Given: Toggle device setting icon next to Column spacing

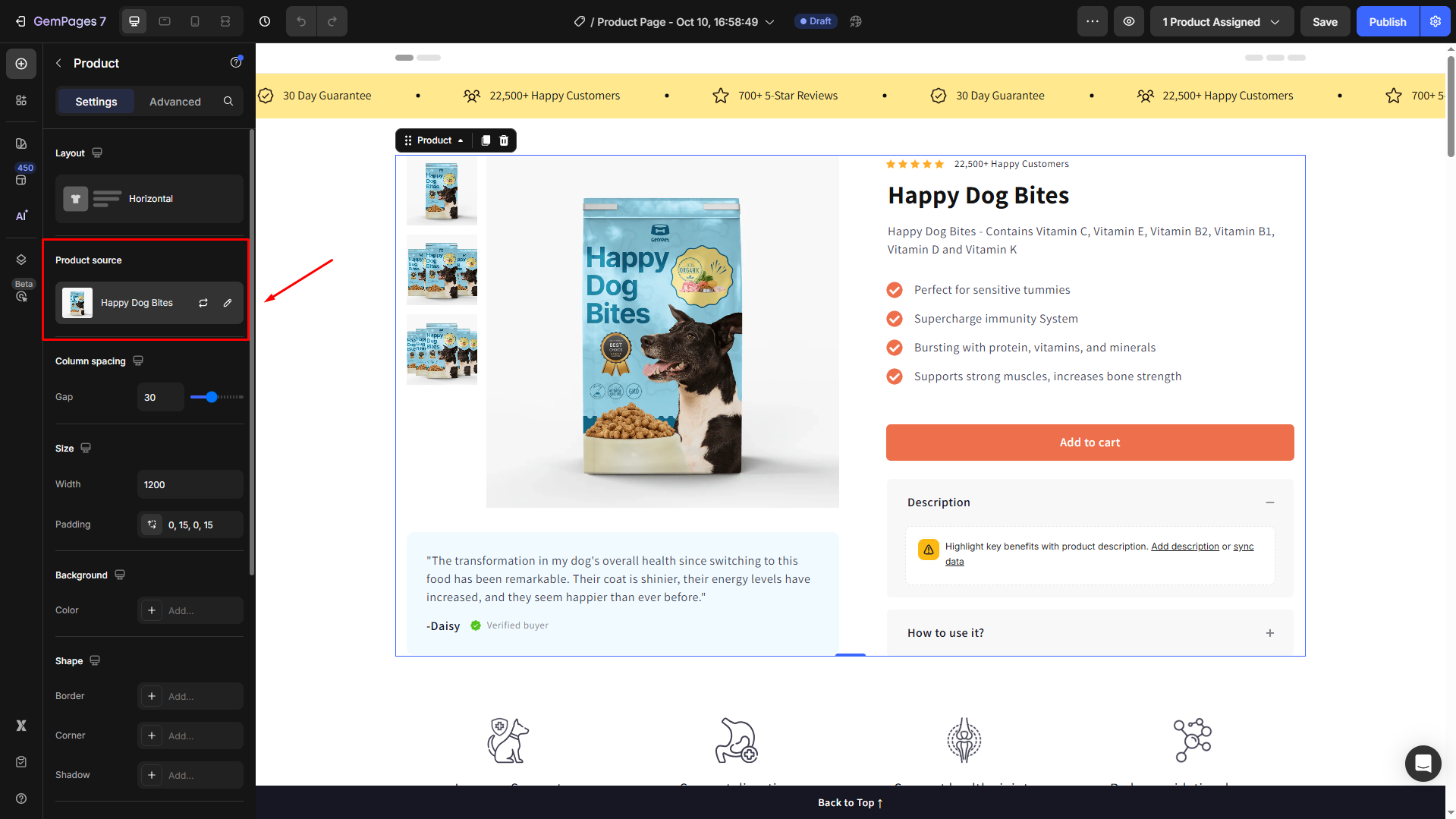Looking at the screenshot, I should pos(138,361).
